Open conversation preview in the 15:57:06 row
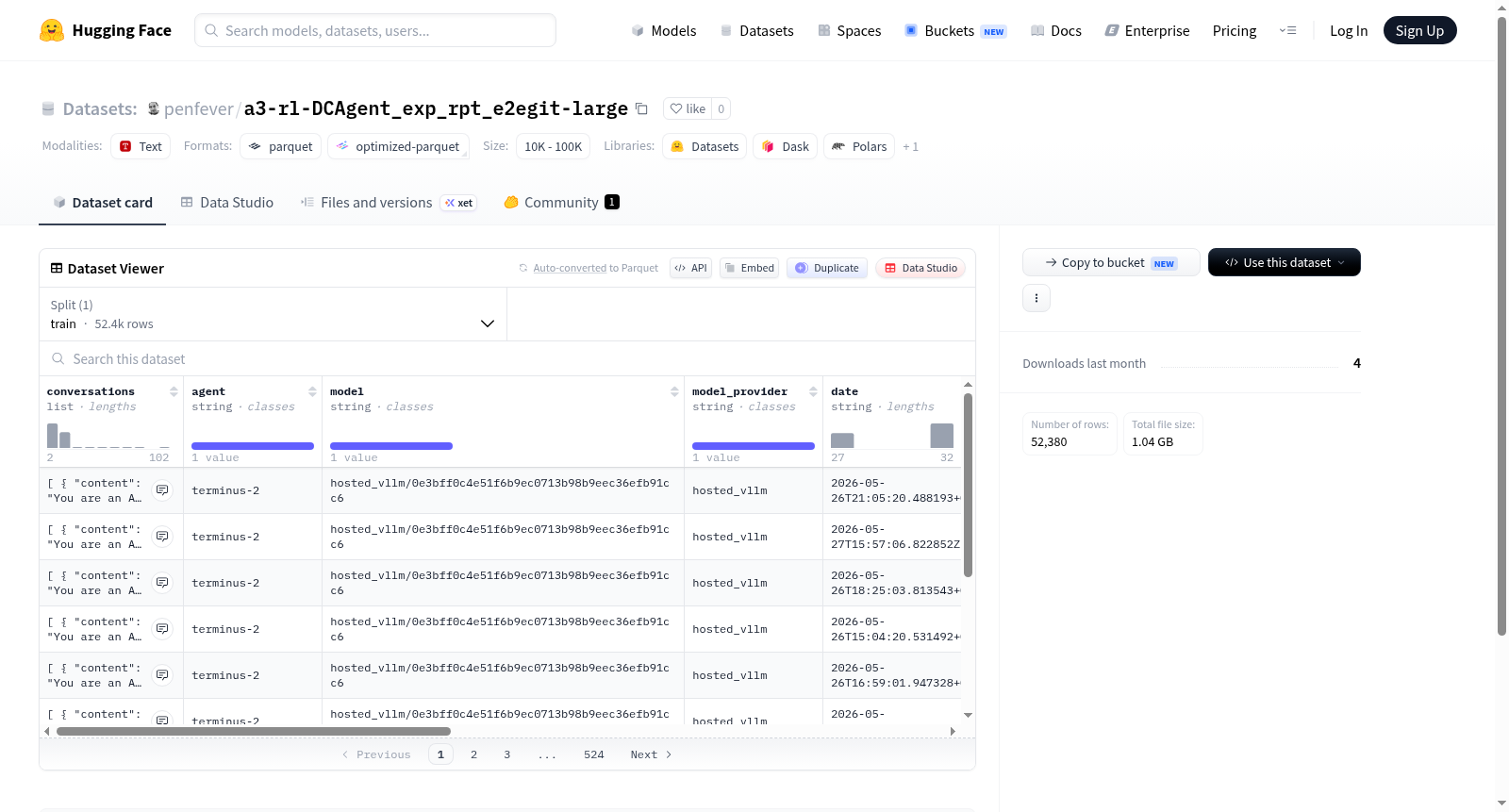The height and width of the screenshot is (812, 1509). (x=162, y=537)
